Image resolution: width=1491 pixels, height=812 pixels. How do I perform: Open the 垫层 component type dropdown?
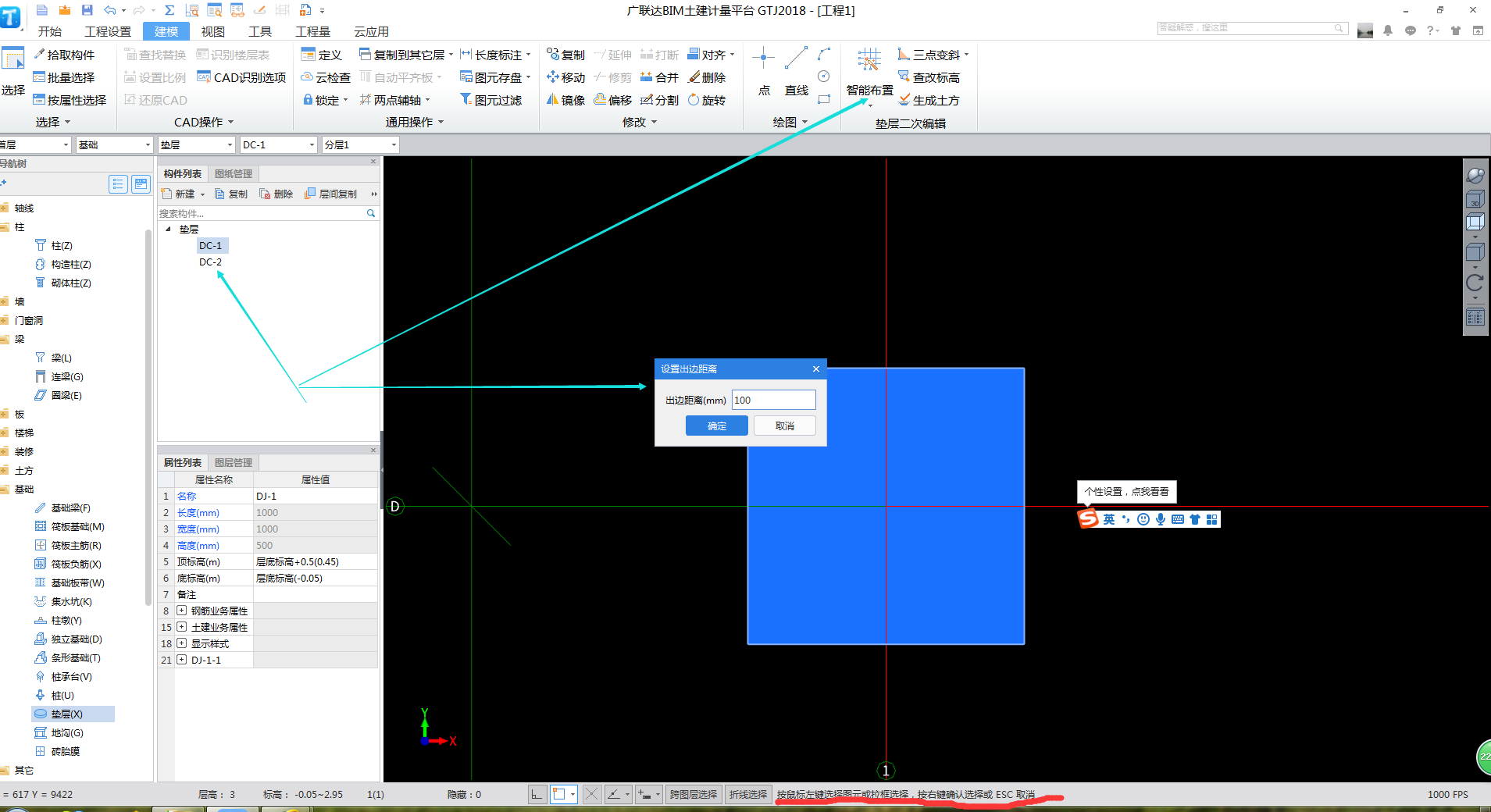coord(230,144)
